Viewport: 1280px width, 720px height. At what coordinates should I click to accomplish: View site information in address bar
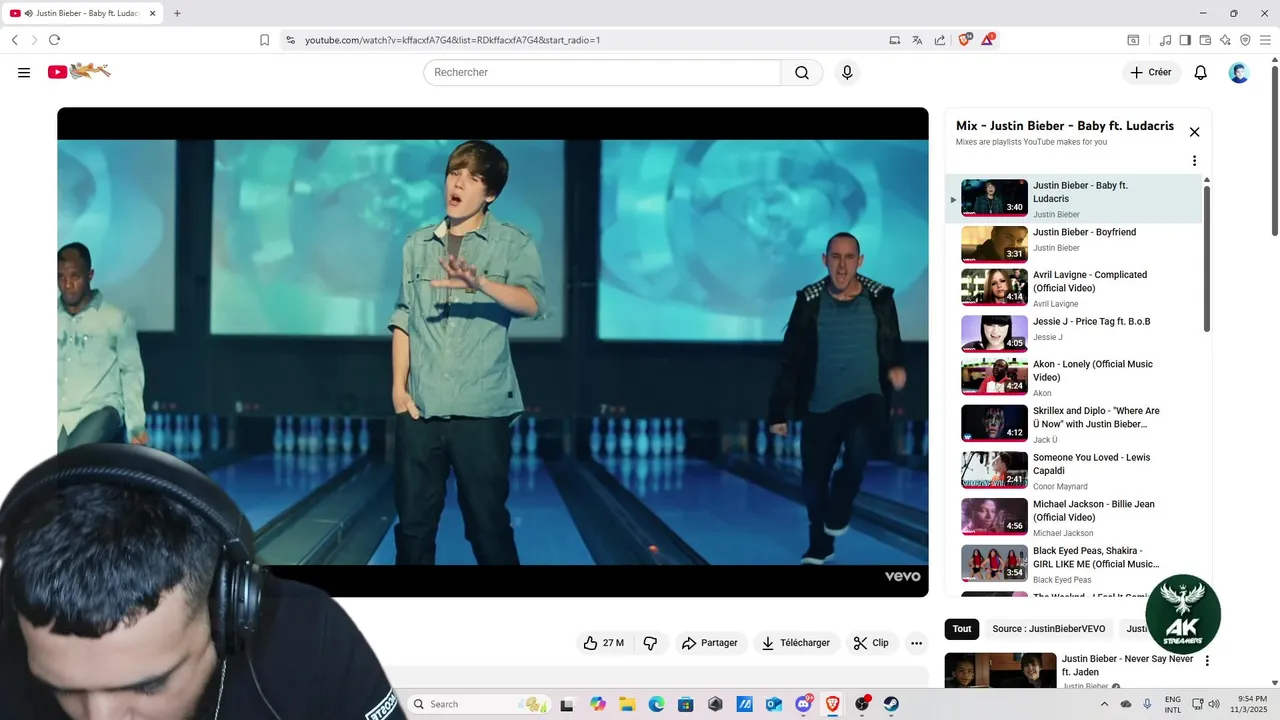point(290,40)
